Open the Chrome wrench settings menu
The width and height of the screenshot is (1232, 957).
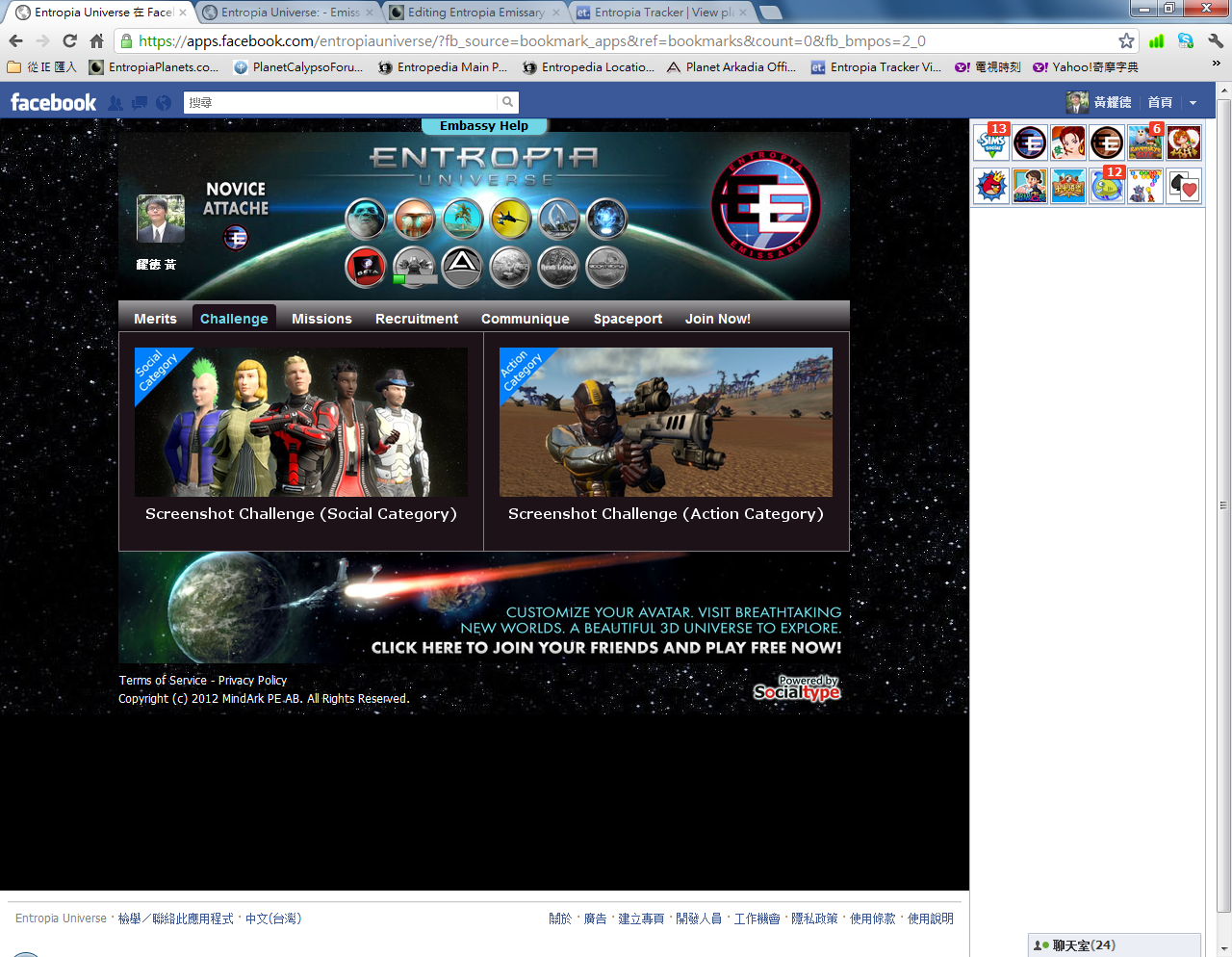pos(1215,41)
